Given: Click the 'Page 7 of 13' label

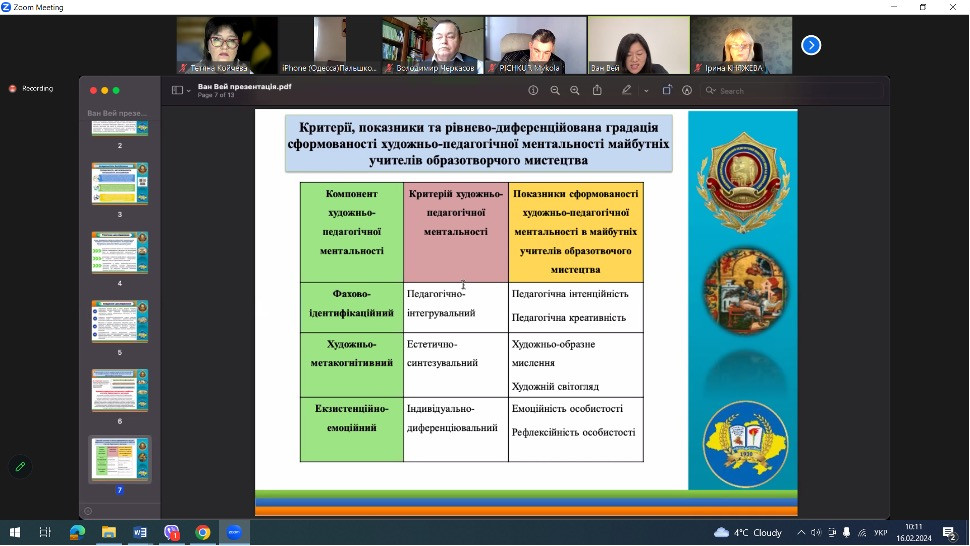Looking at the screenshot, I should click(216, 95).
